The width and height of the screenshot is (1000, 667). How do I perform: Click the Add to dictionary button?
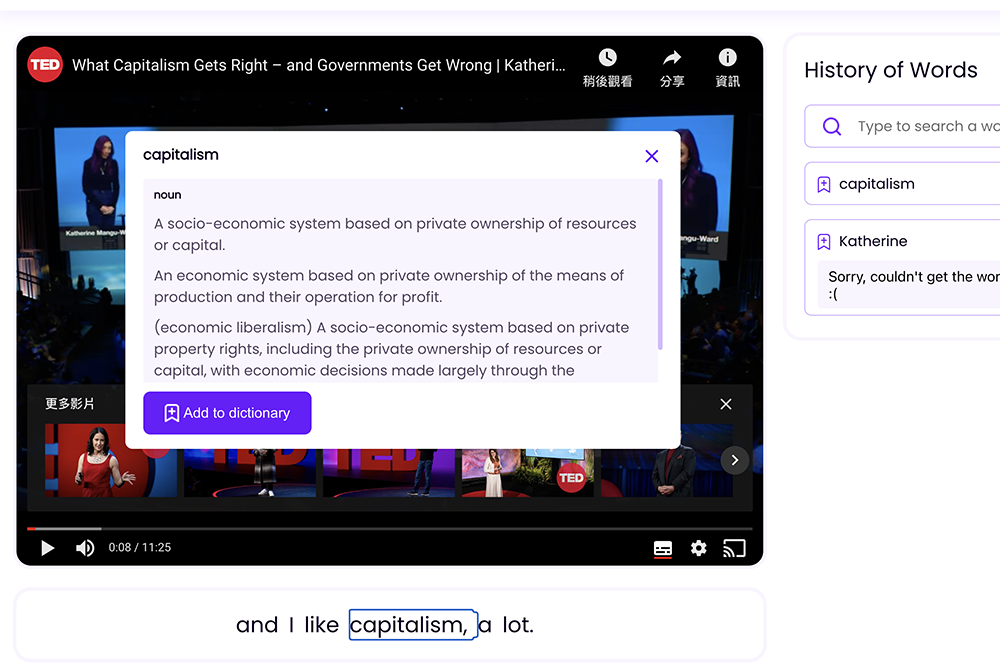[227, 412]
